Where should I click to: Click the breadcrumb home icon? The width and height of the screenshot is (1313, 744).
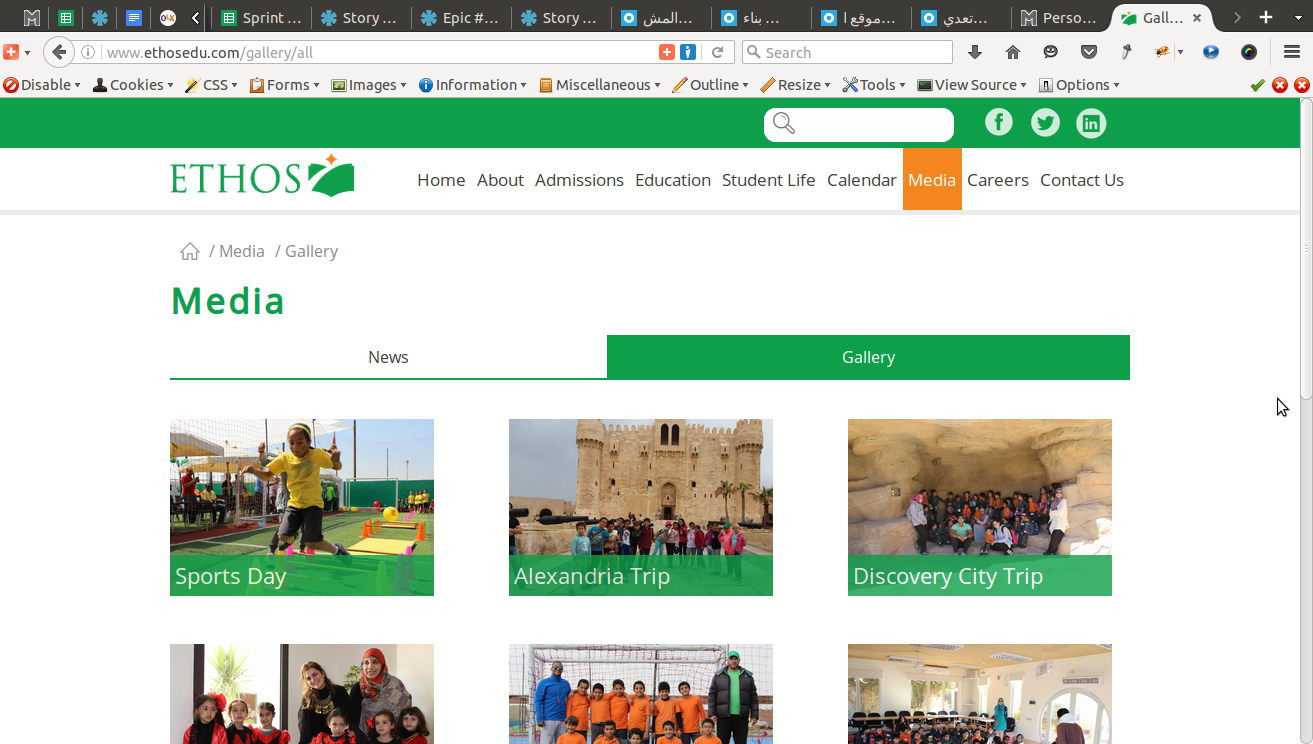(190, 251)
